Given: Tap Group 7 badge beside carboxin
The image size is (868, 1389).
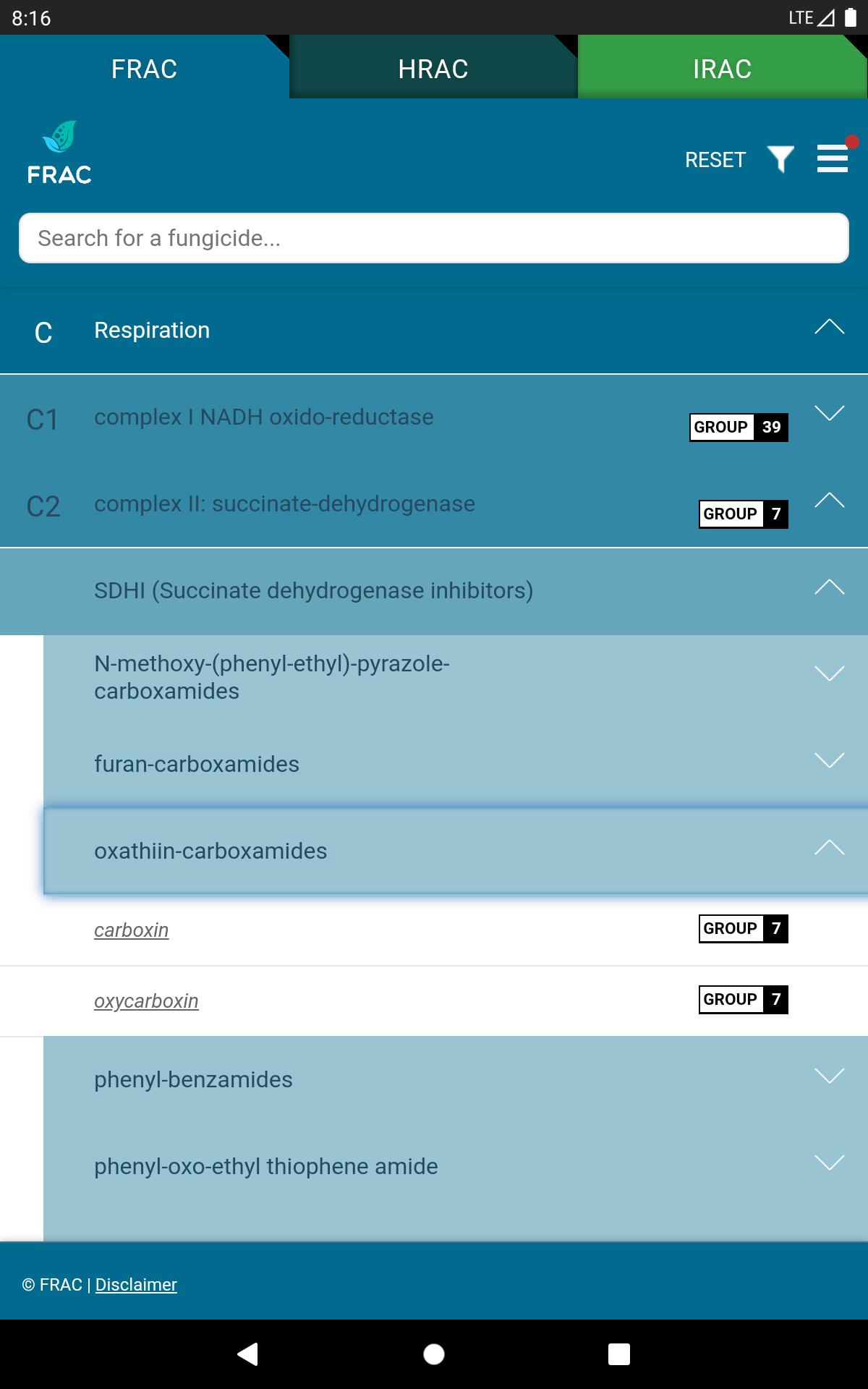Looking at the screenshot, I should (x=743, y=928).
